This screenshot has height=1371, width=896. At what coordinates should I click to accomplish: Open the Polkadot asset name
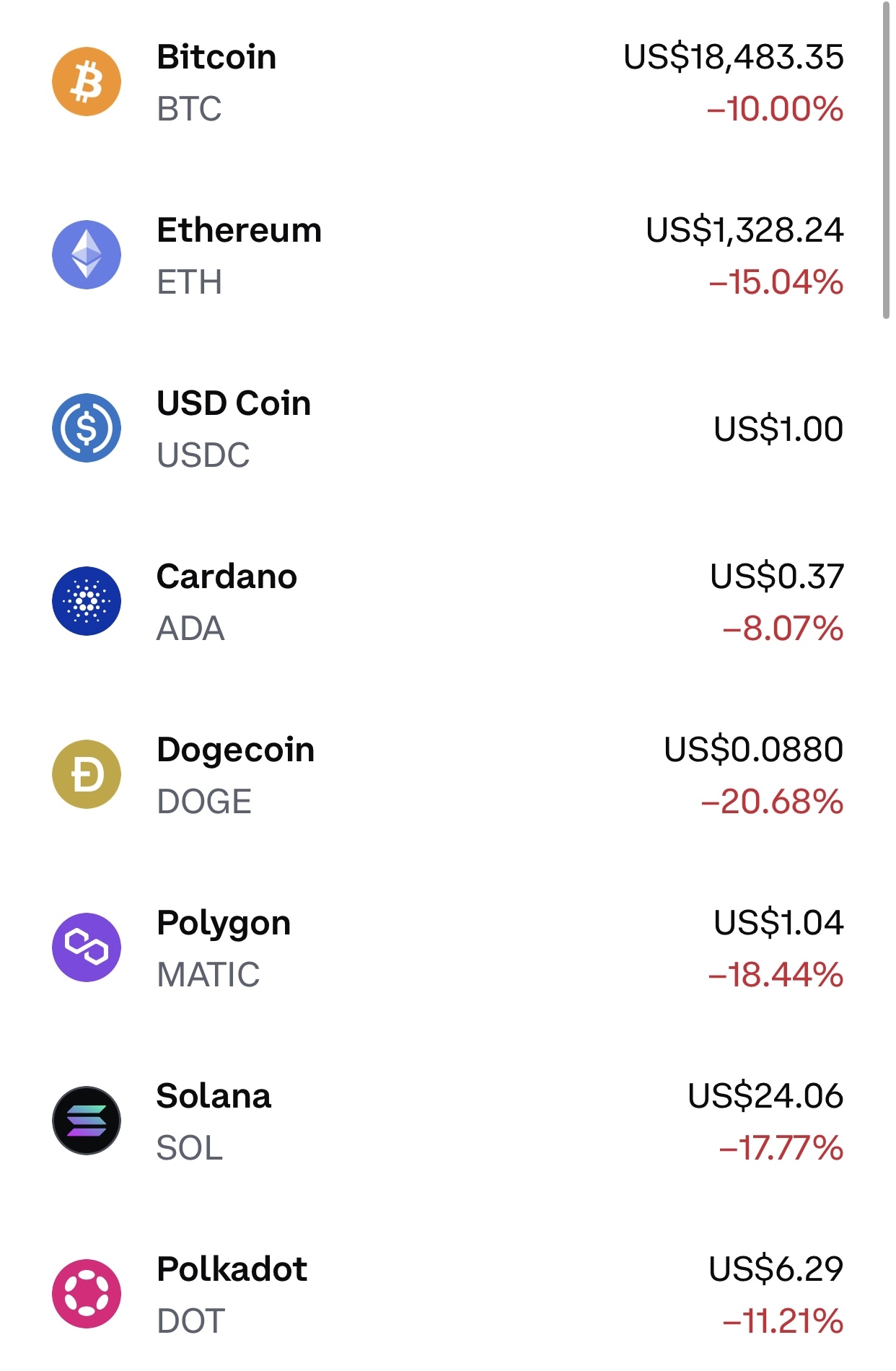tap(232, 1269)
